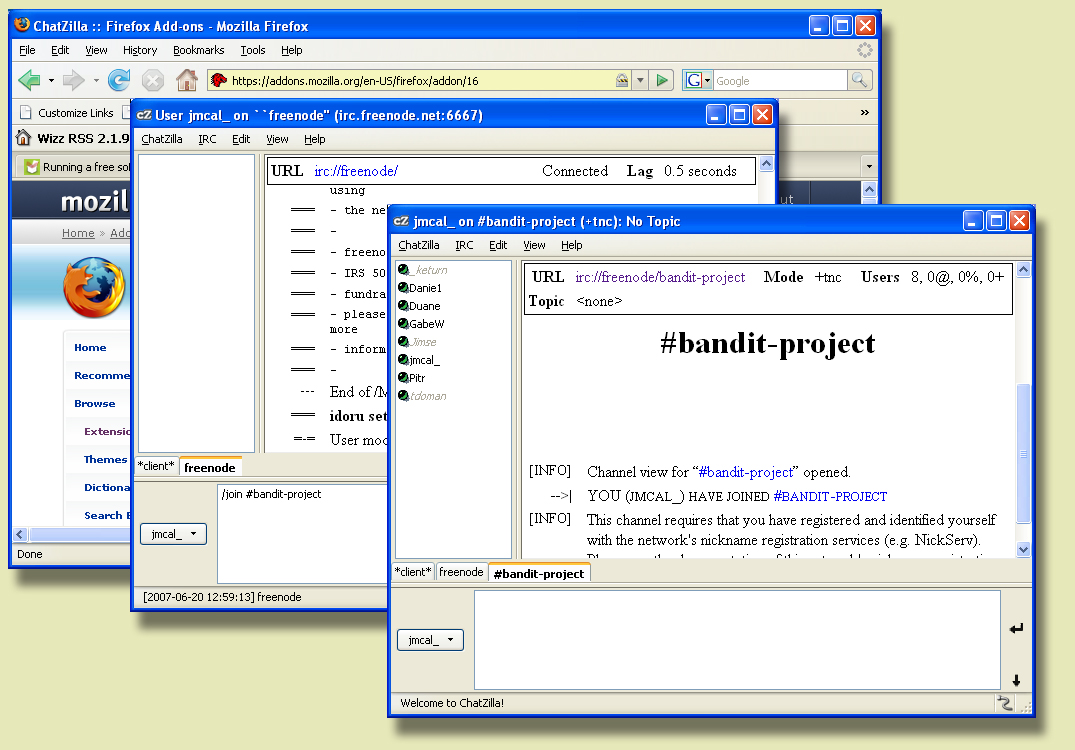This screenshot has width=1075, height=750.
Task: Click the site favicon in address bar
Action: click(x=219, y=80)
